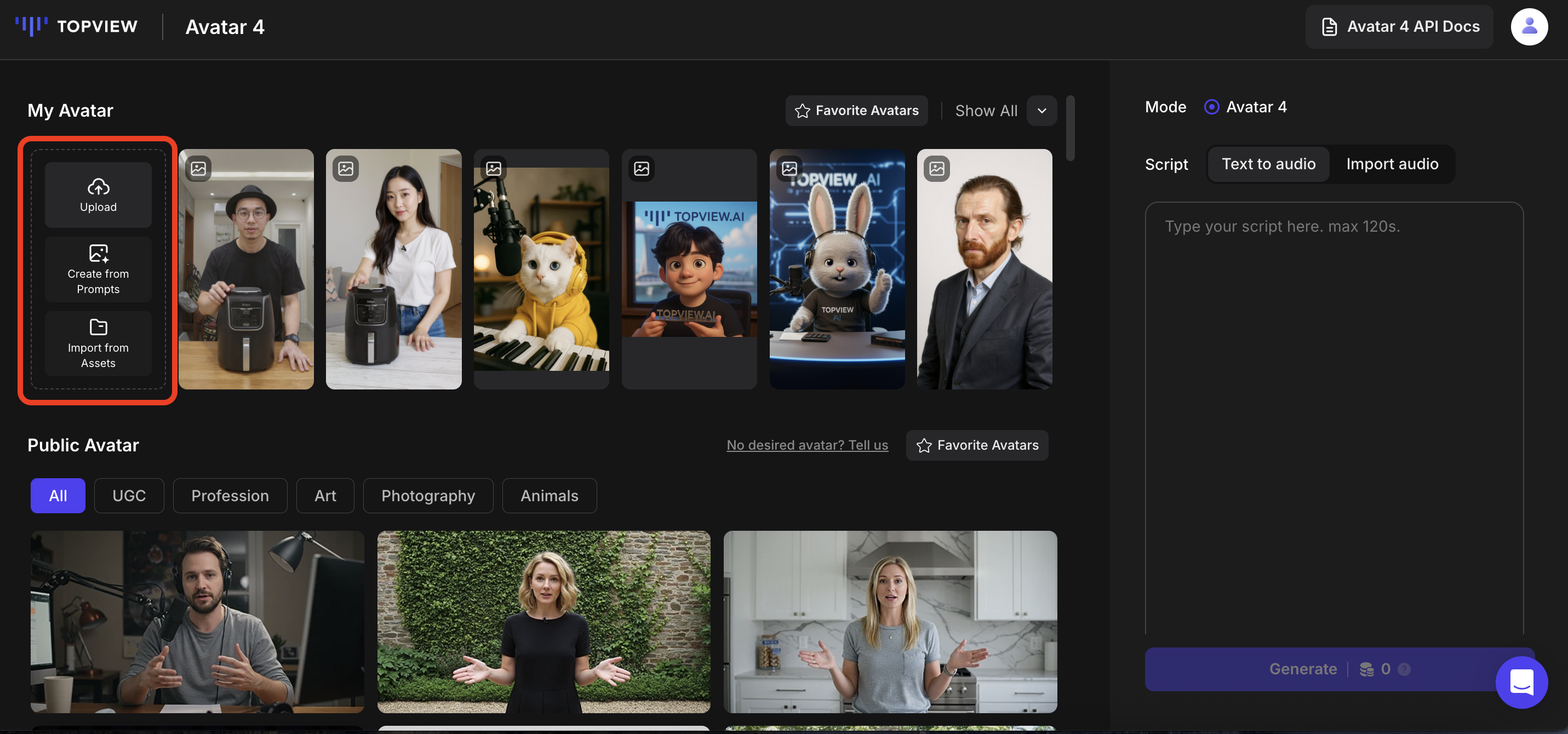
Task: Select the Animals category tab
Action: click(549, 495)
